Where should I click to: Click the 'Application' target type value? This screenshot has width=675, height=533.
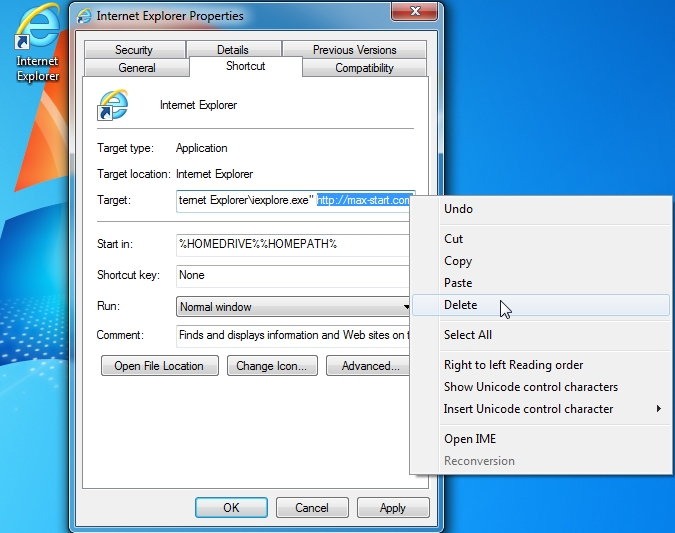click(x=201, y=148)
